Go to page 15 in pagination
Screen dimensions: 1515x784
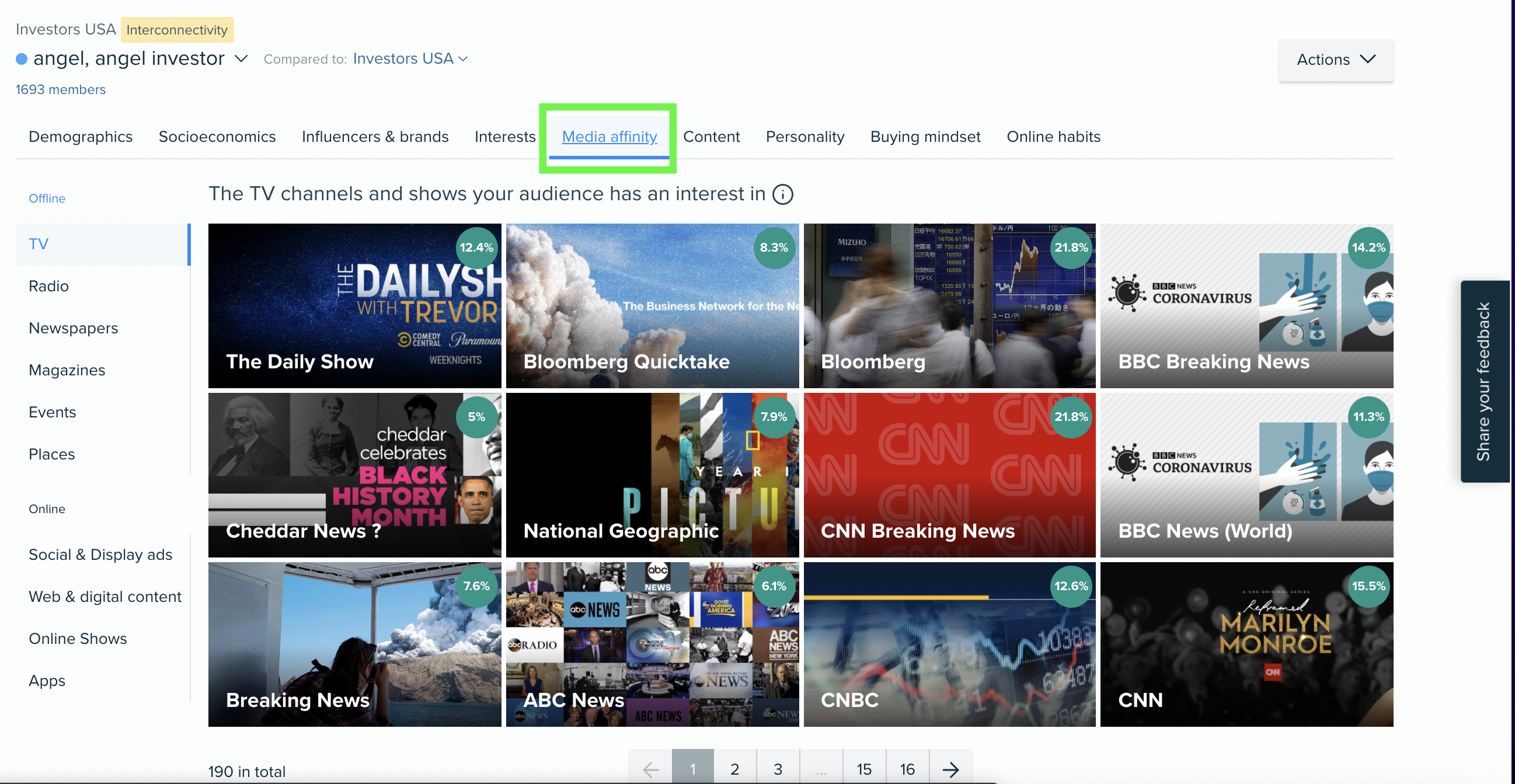click(864, 769)
